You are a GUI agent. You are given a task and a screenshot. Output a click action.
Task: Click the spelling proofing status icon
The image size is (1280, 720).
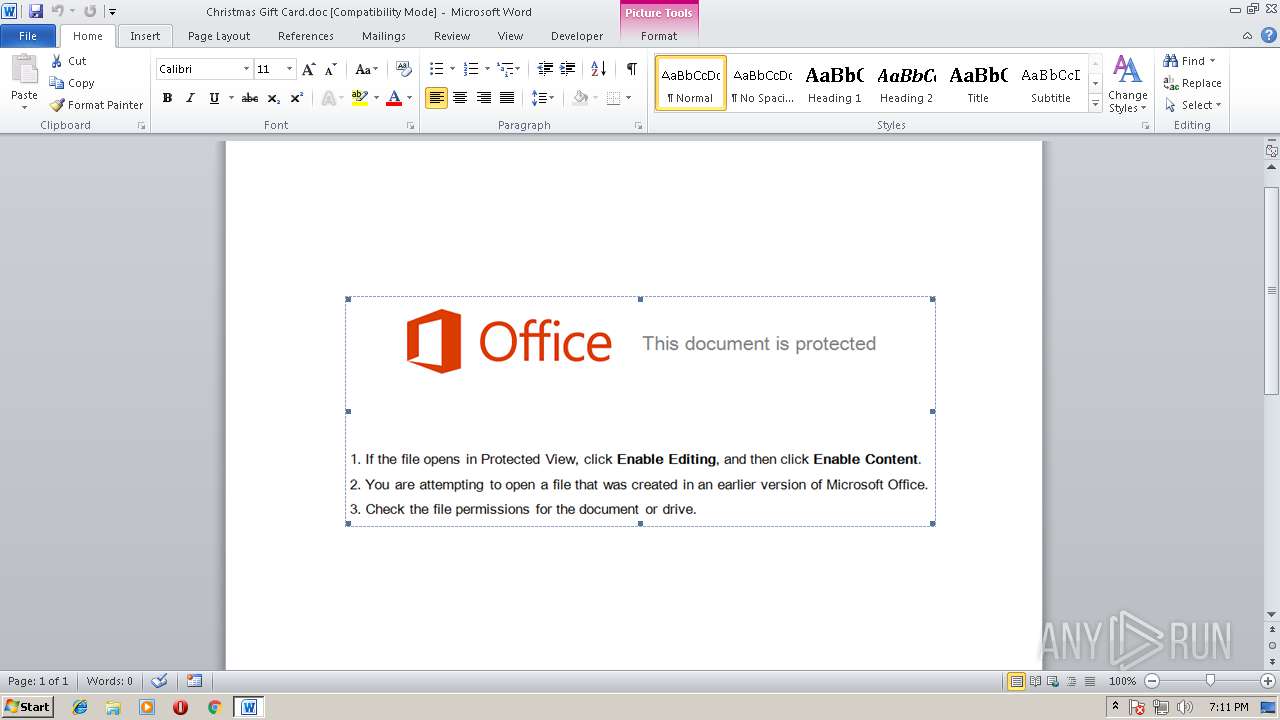click(158, 681)
